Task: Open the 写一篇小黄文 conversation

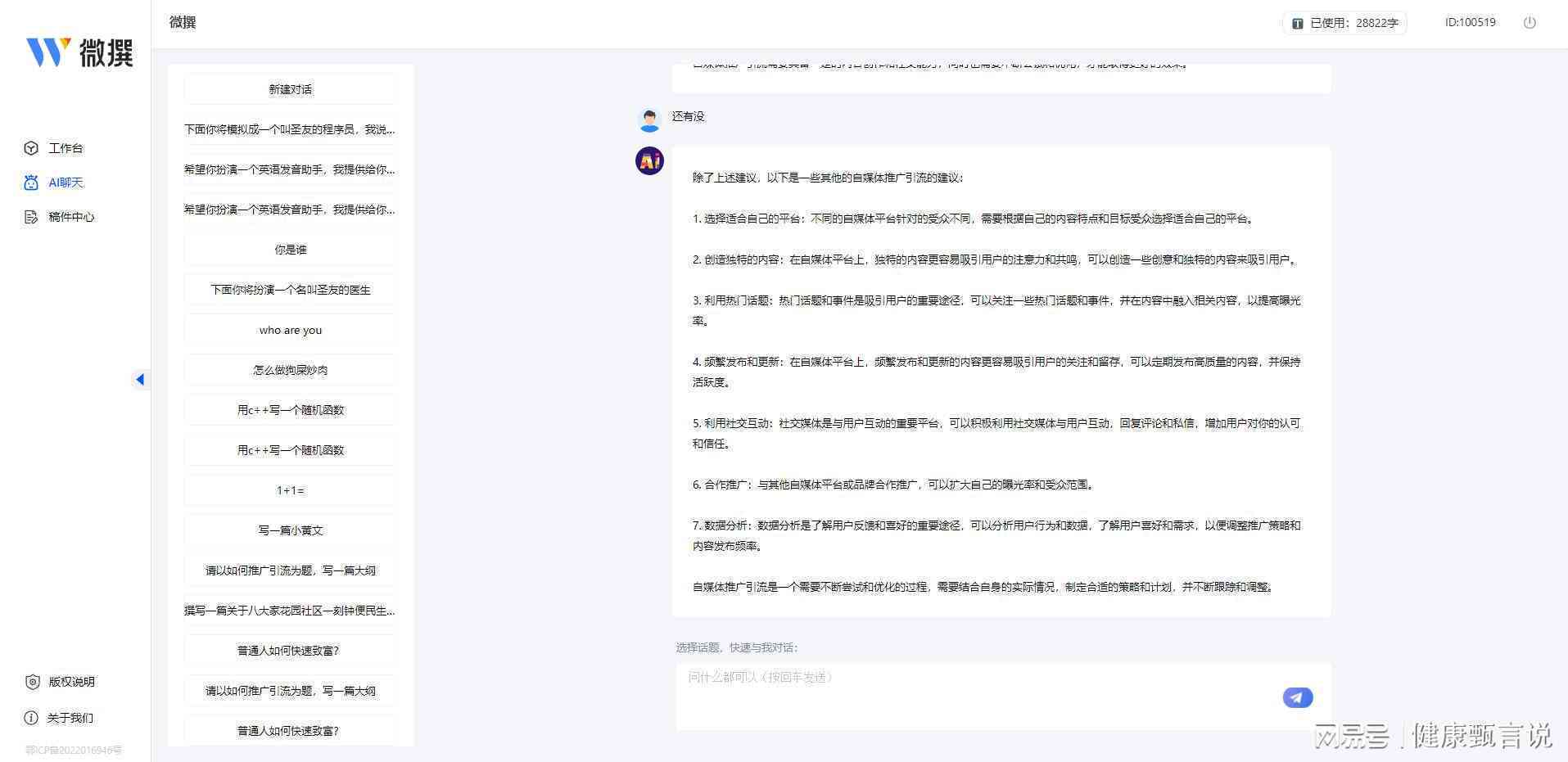Action: point(291,530)
